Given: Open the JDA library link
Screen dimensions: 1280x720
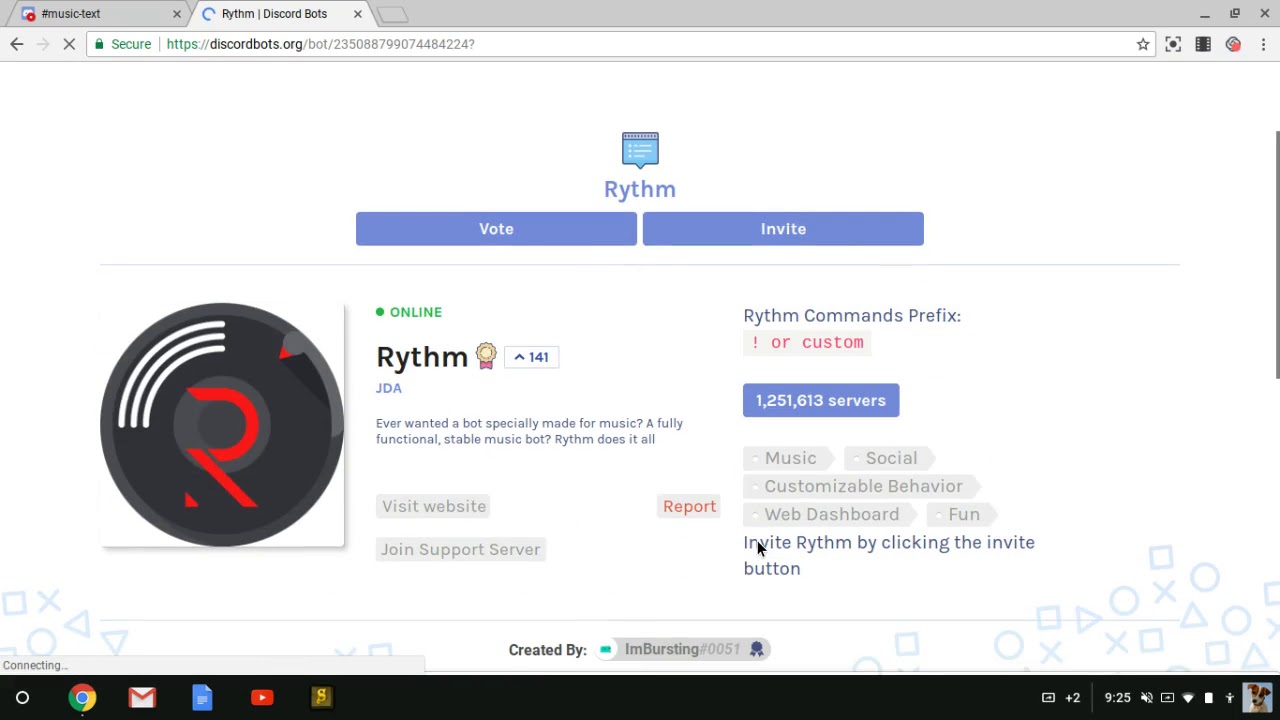Looking at the screenshot, I should (x=389, y=388).
